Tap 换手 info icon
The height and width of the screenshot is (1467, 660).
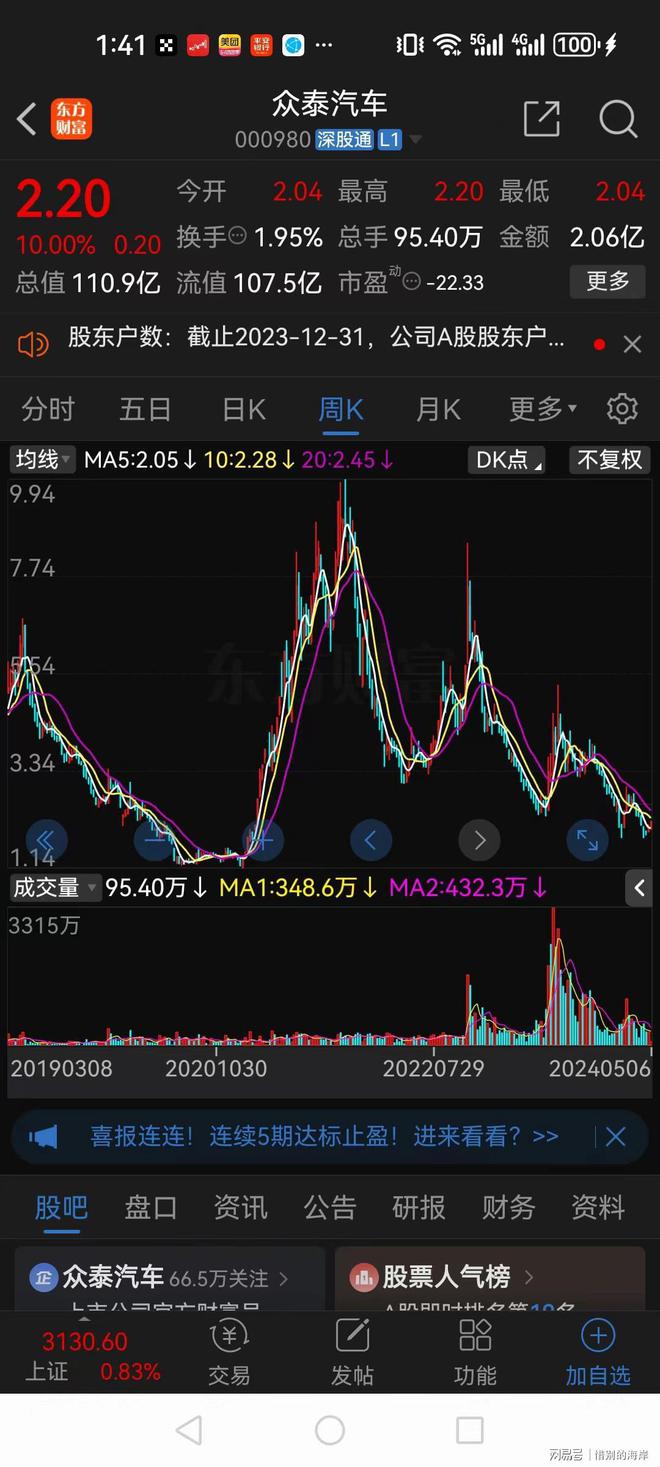coord(238,237)
